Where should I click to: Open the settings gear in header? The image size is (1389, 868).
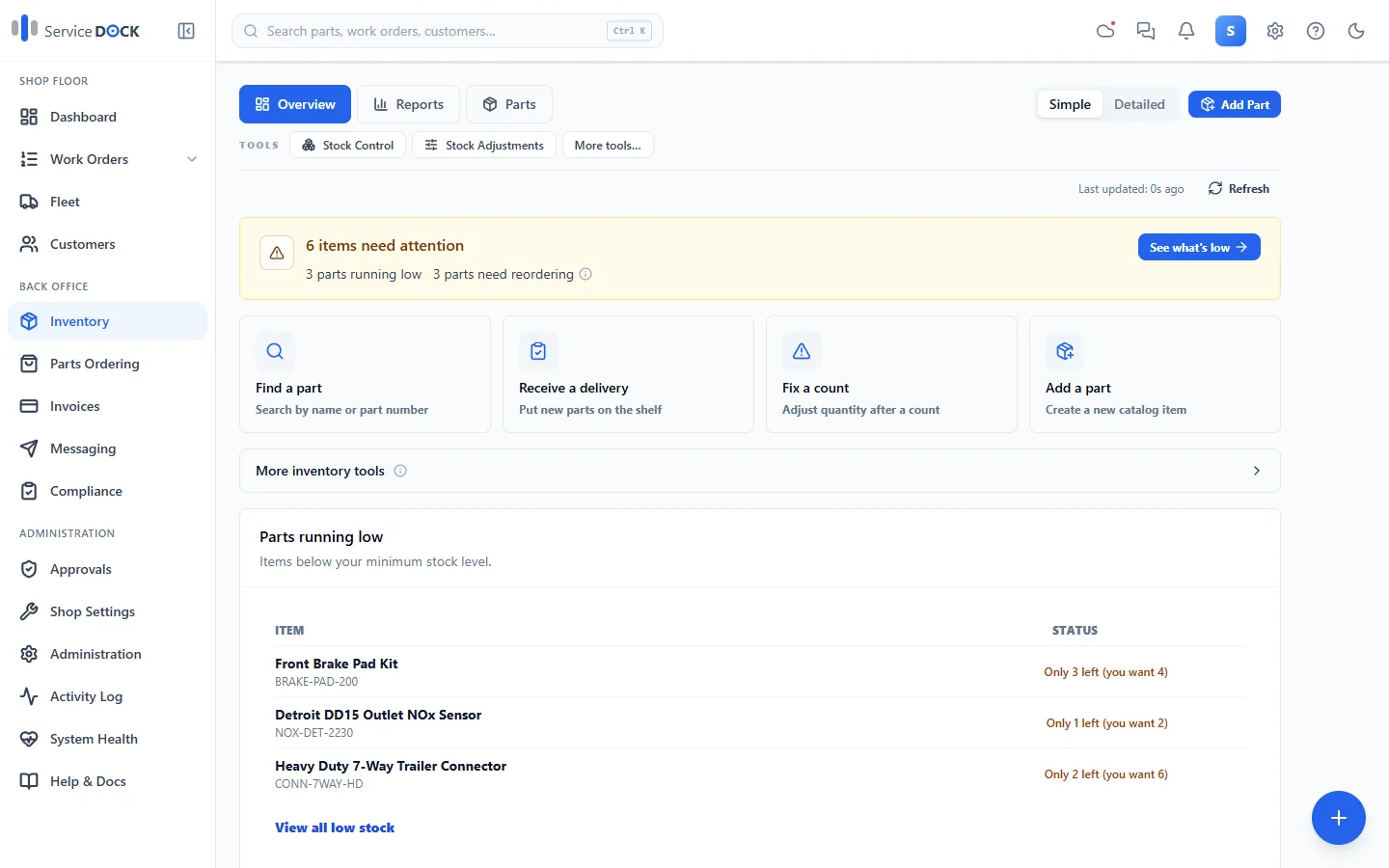pos(1275,31)
